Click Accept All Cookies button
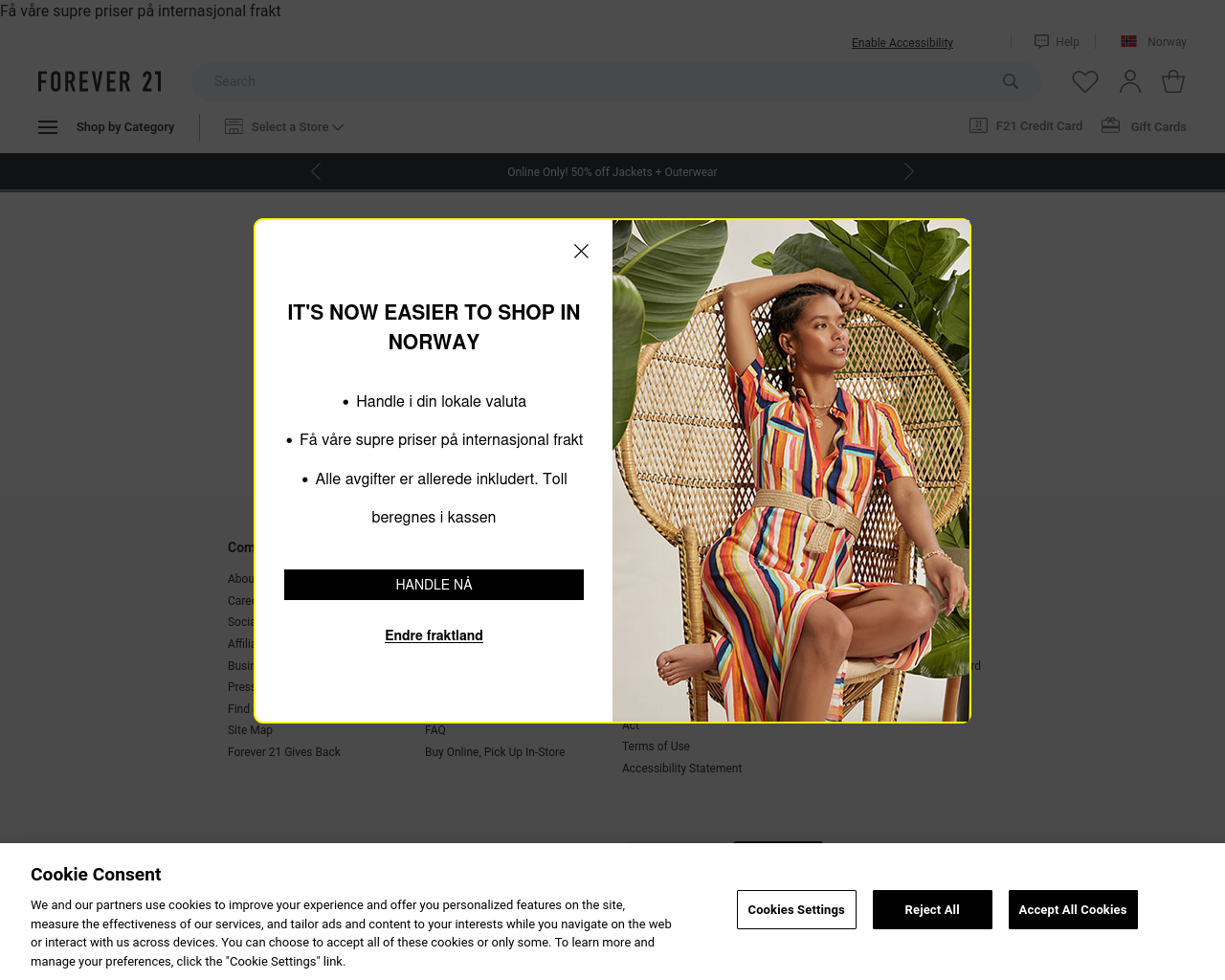 tap(1073, 909)
